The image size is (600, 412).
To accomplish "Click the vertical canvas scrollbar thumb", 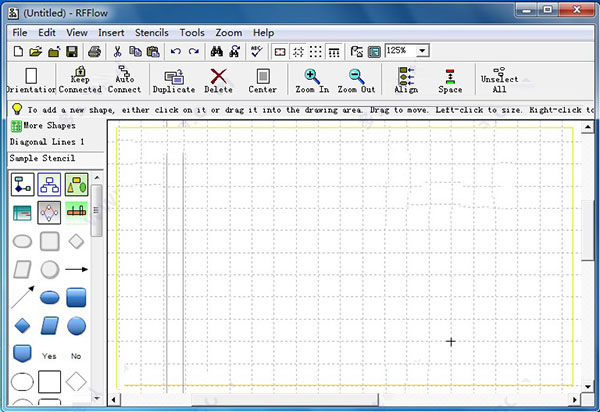I will [x=587, y=231].
